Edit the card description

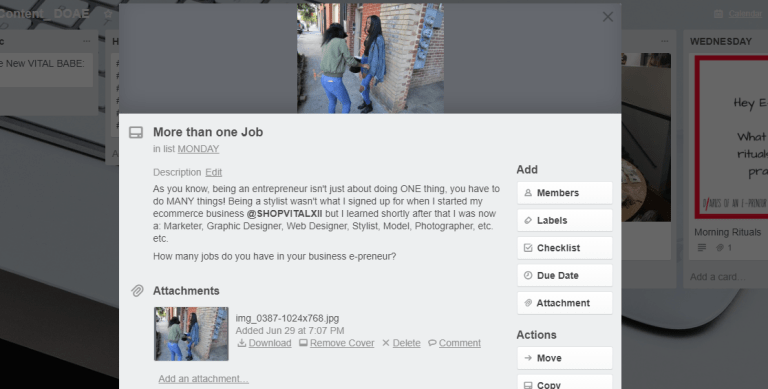pyautogui.click(x=214, y=172)
